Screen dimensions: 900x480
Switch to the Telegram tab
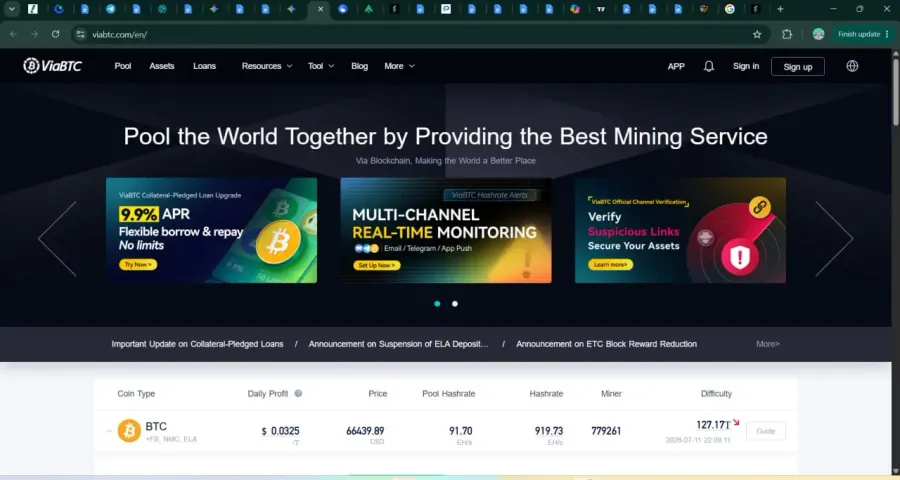(x=111, y=9)
